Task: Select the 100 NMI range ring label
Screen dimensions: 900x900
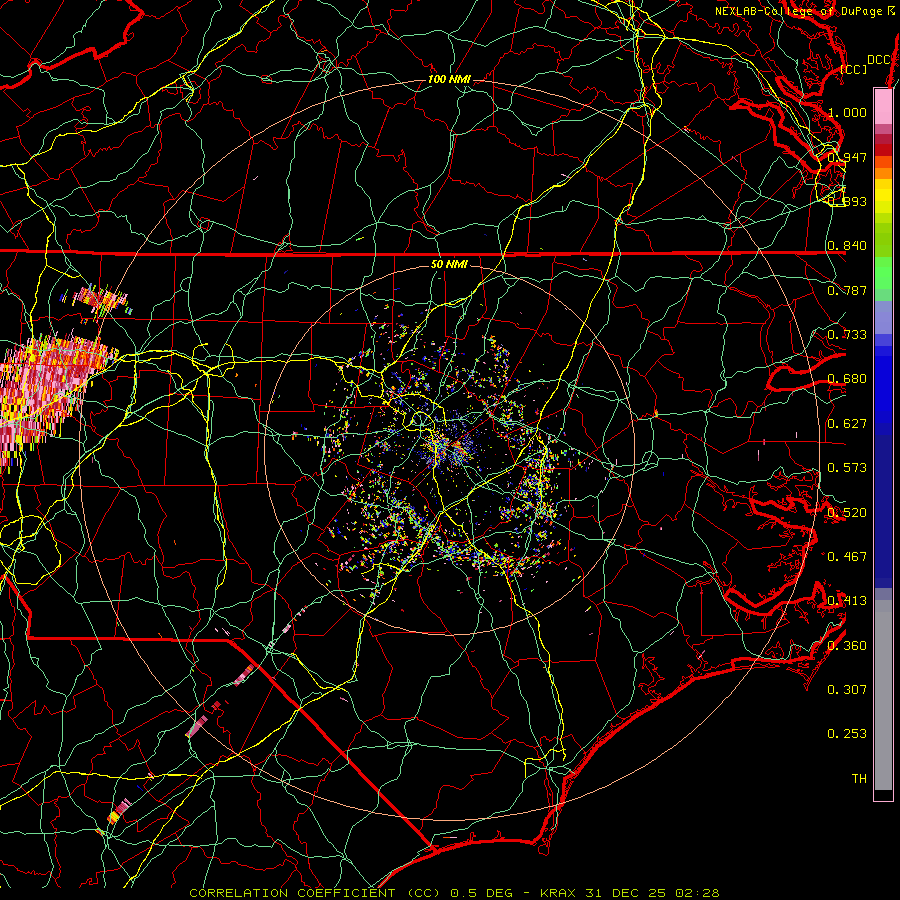Action: point(449,79)
